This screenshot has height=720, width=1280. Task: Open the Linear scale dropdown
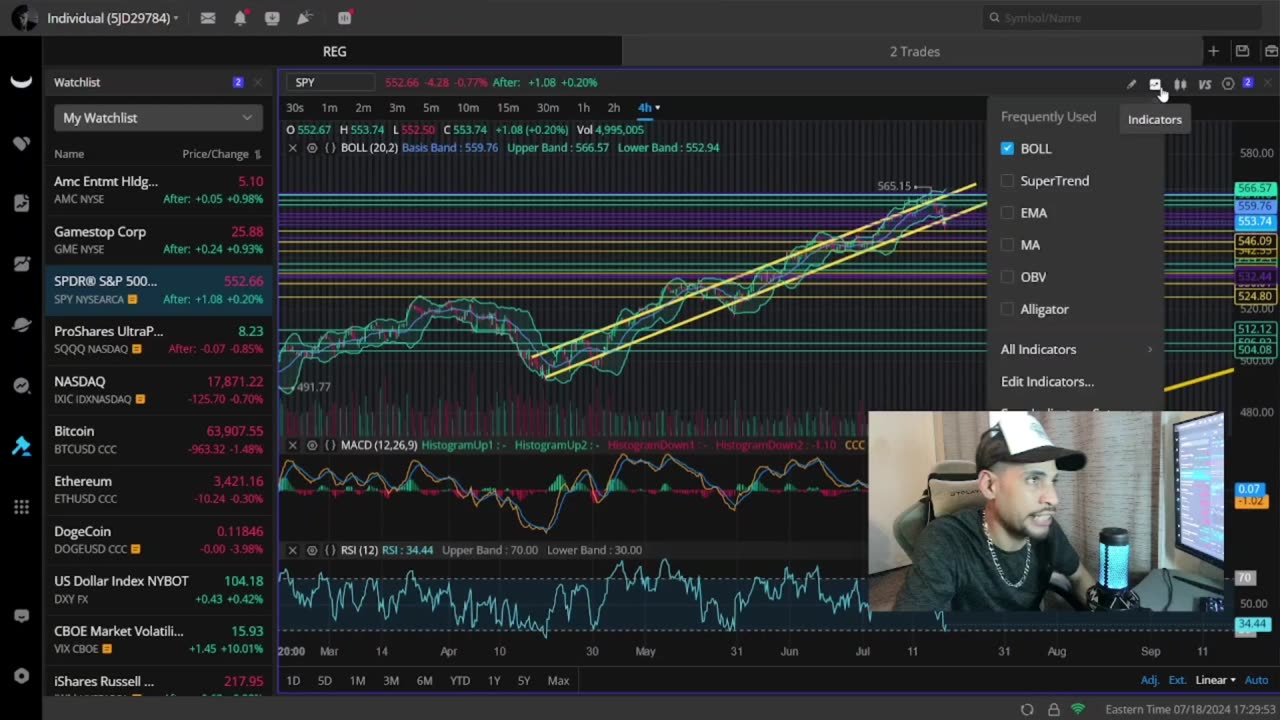(x=1215, y=680)
